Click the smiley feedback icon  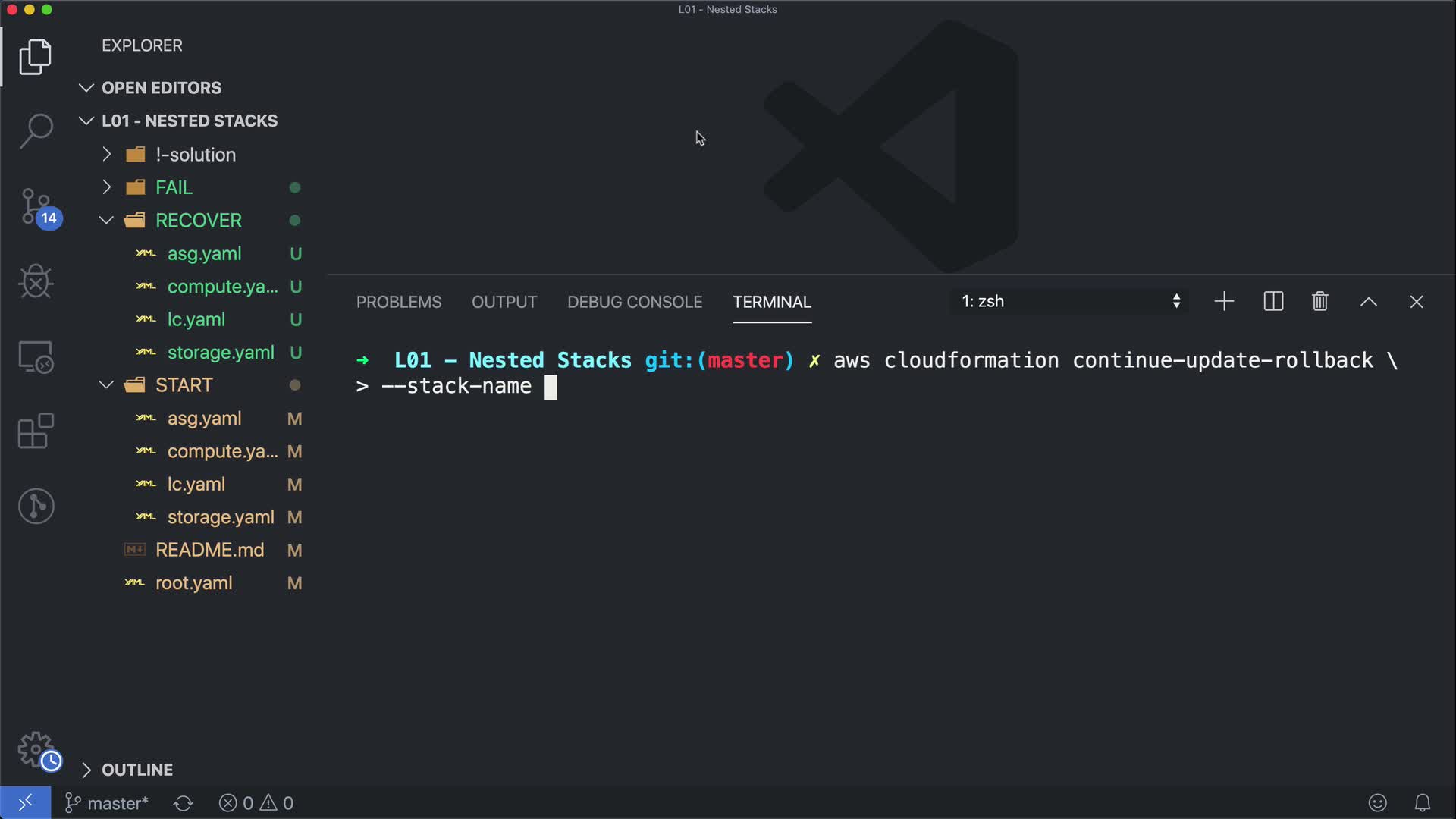tap(1377, 802)
